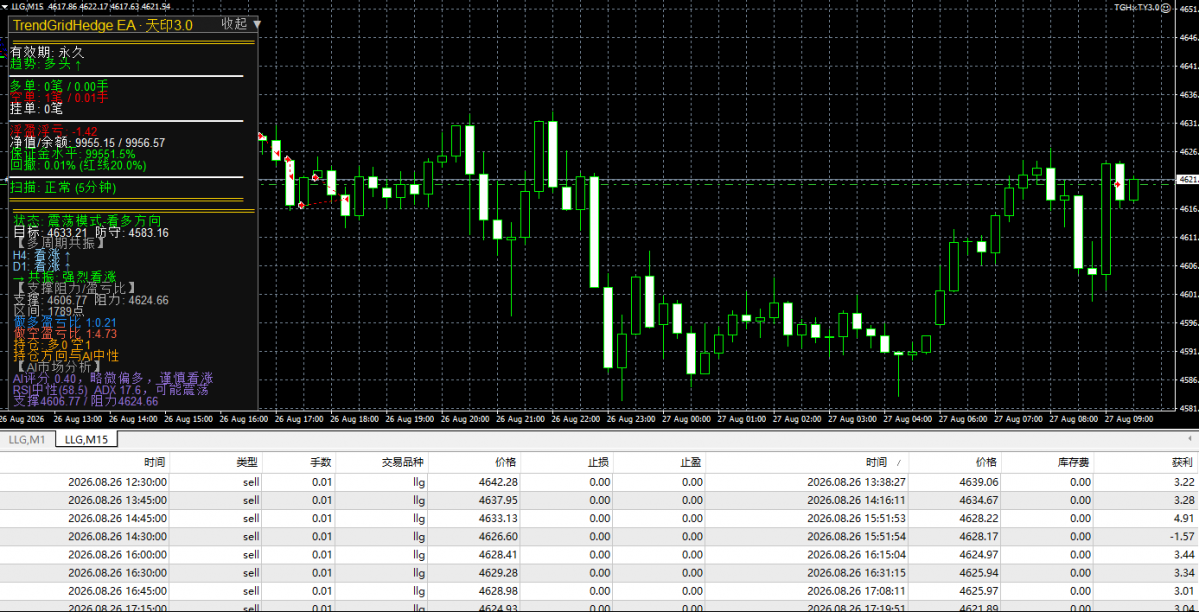Click open price 4629.28 cell

click(499, 573)
